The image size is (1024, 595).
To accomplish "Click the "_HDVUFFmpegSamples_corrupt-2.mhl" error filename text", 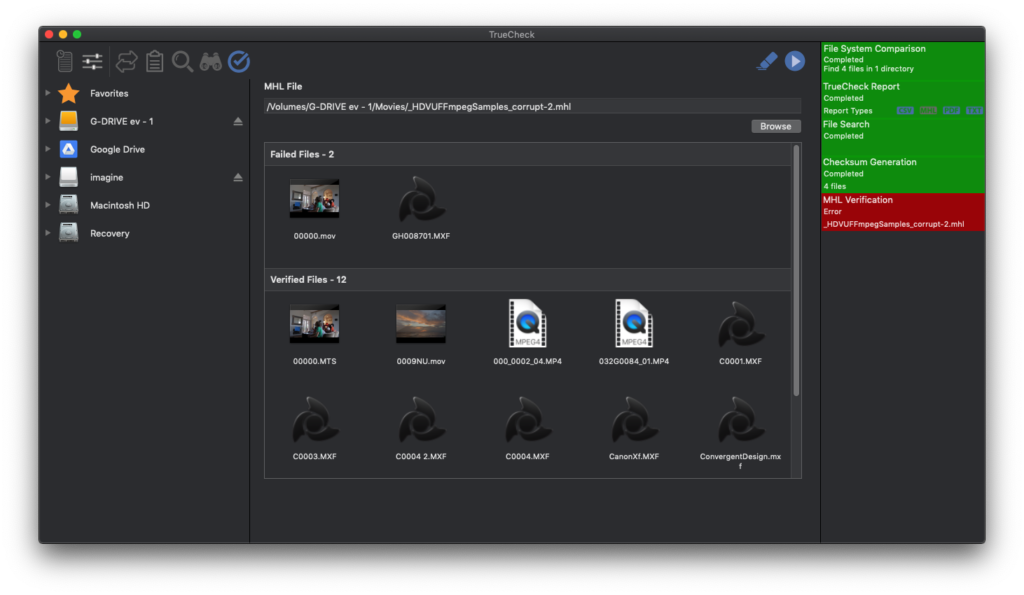I will pyautogui.click(x=893, y=224).
